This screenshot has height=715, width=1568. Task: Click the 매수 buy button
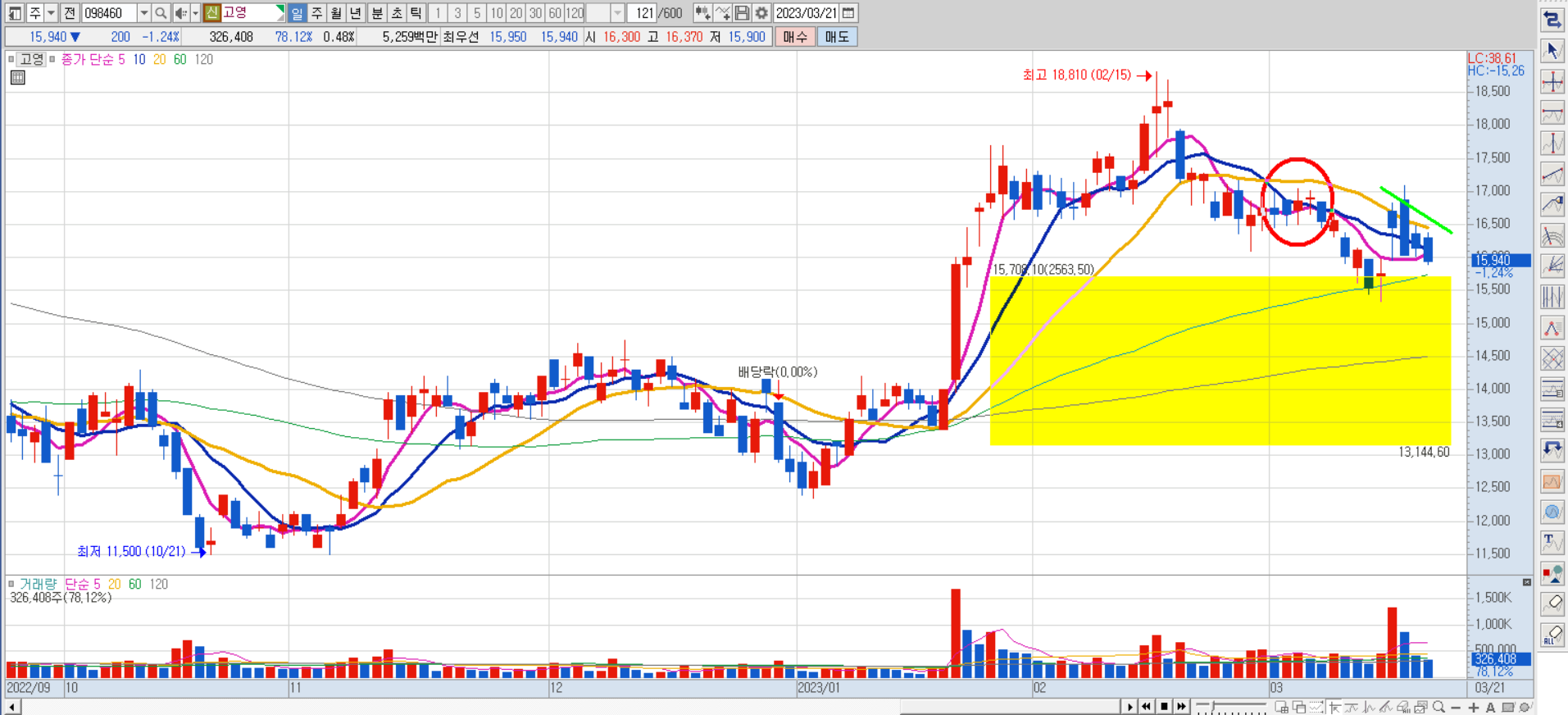click(x=795, y=37)
